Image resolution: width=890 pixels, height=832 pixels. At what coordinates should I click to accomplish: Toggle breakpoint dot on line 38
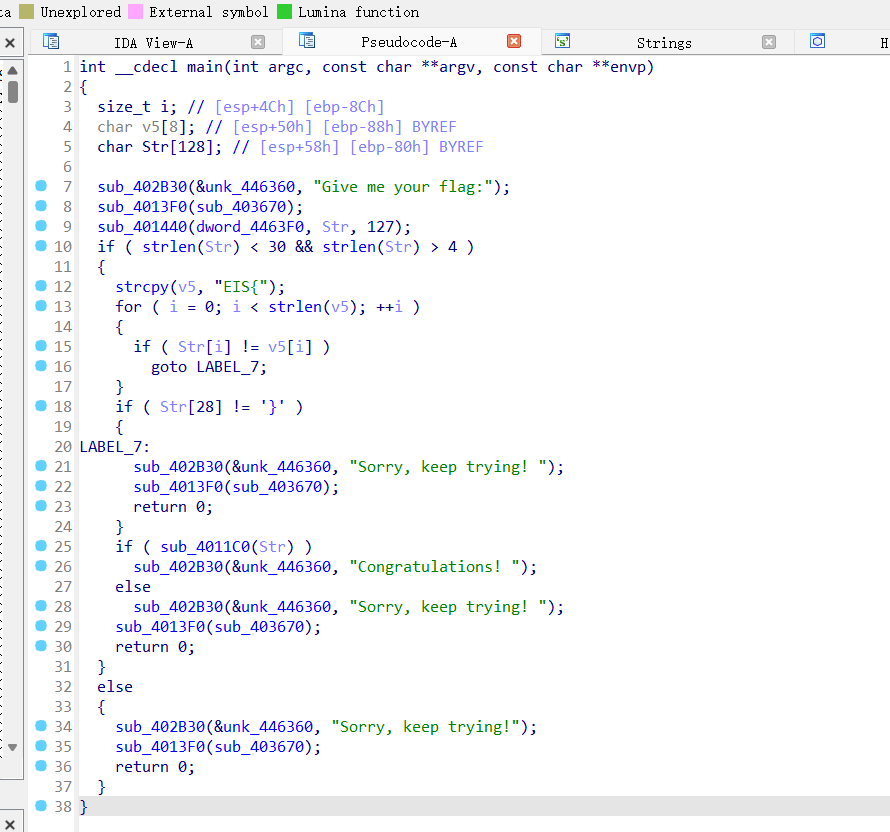(41, 805)
